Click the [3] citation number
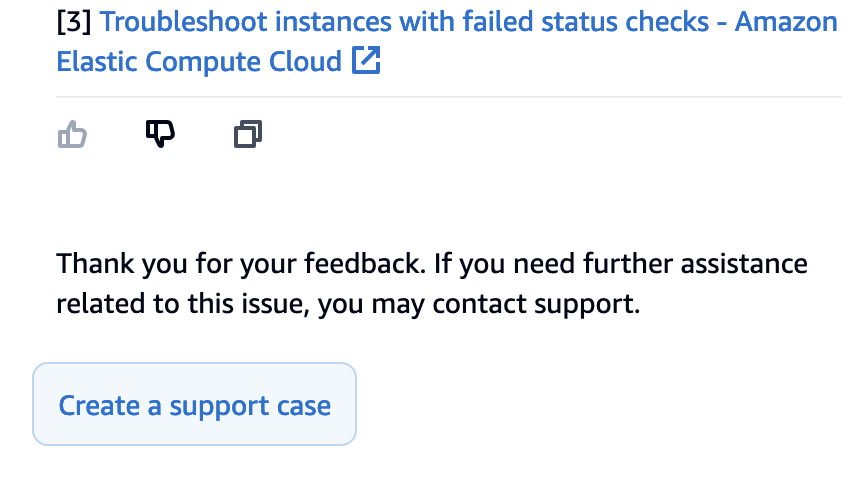 [75, 22]
